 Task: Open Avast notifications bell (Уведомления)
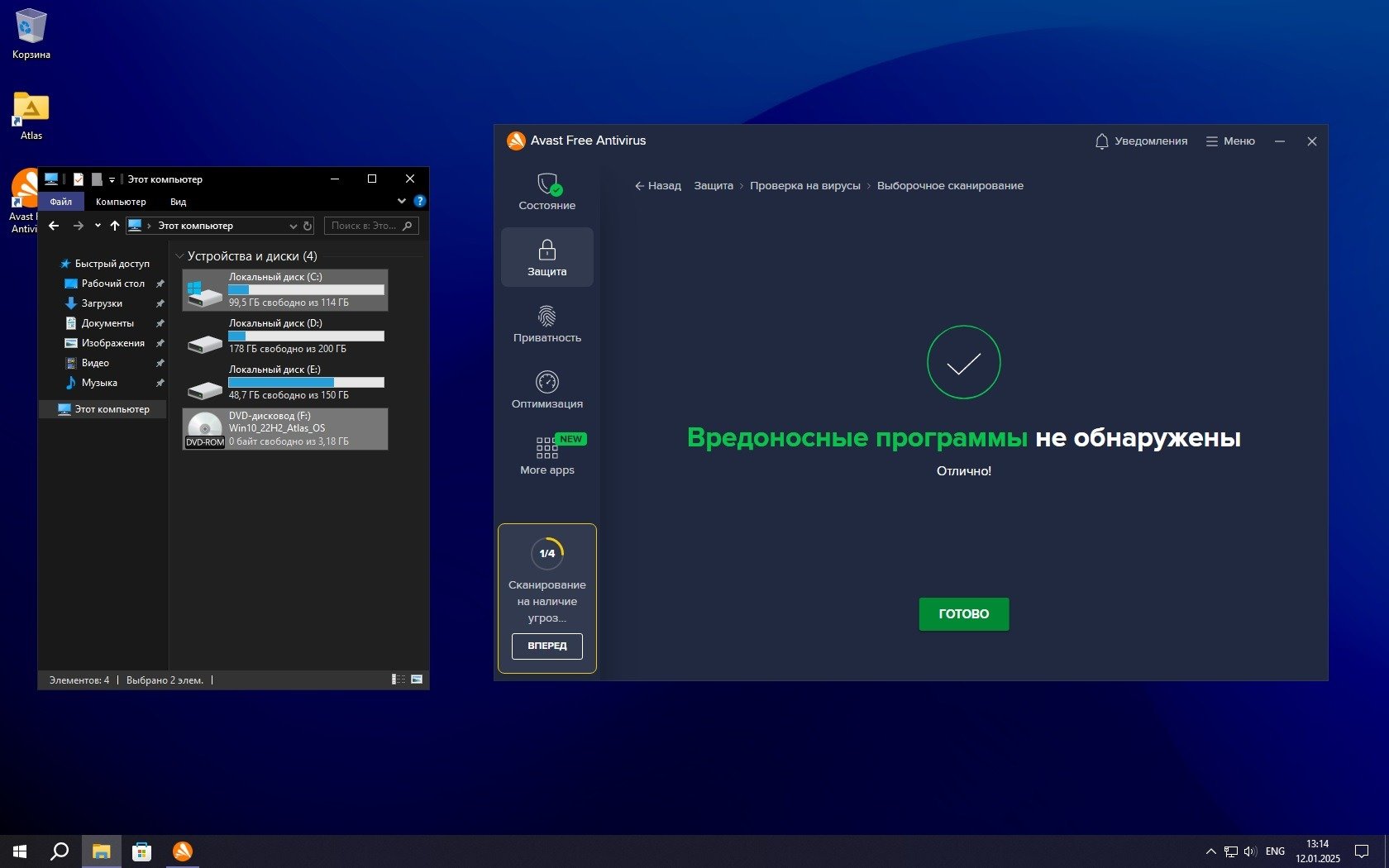click(1140, 141)
